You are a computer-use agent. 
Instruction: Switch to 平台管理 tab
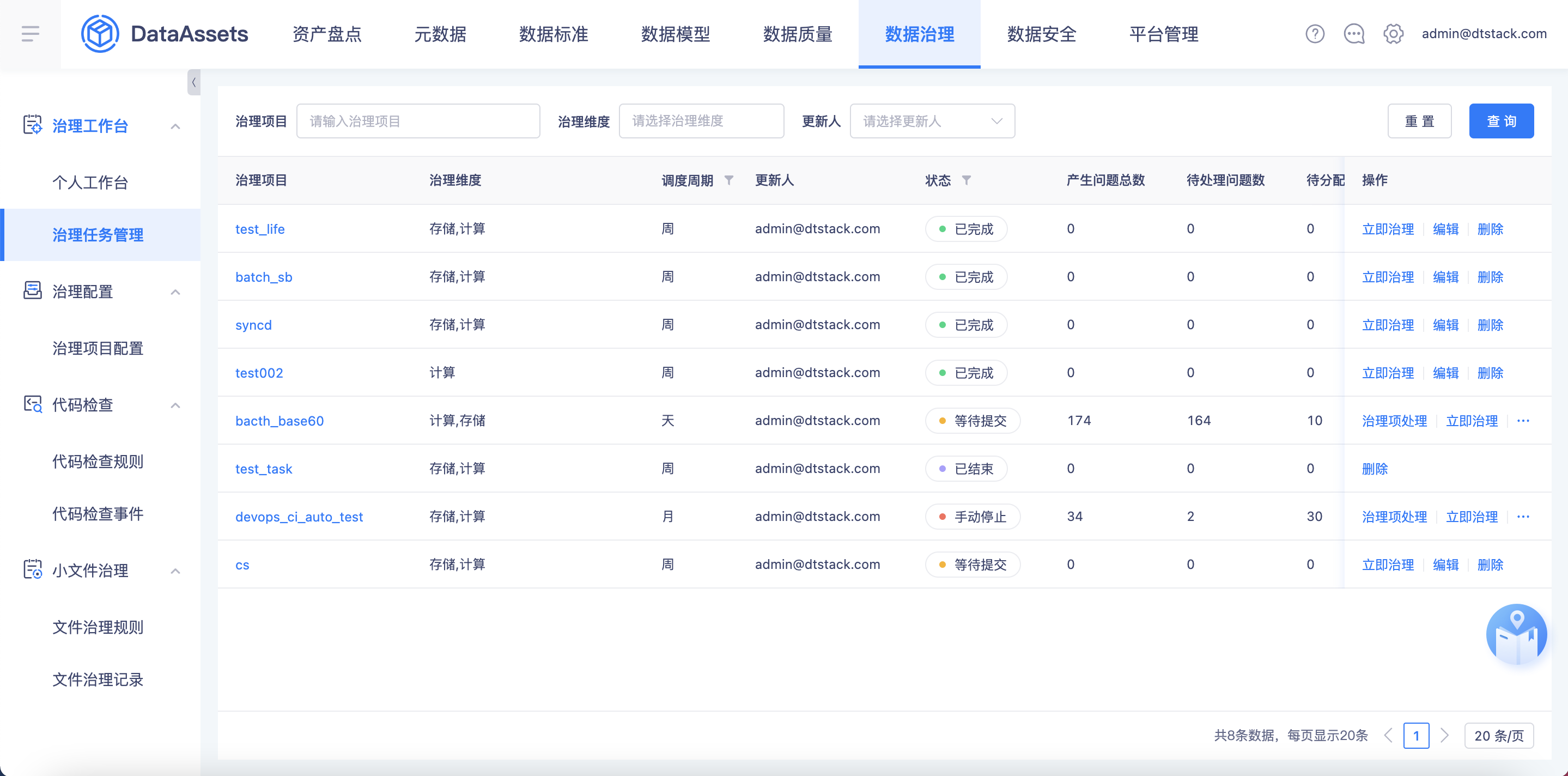coord(1164,33)
